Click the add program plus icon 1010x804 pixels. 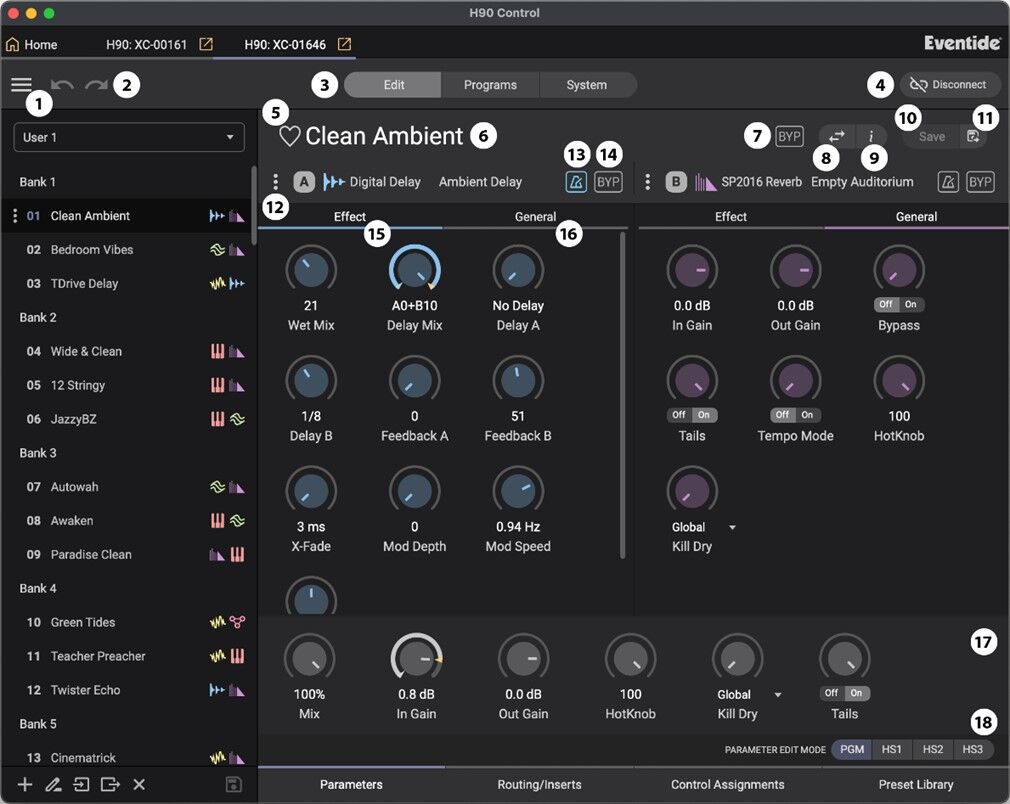[x=25, y=784]
